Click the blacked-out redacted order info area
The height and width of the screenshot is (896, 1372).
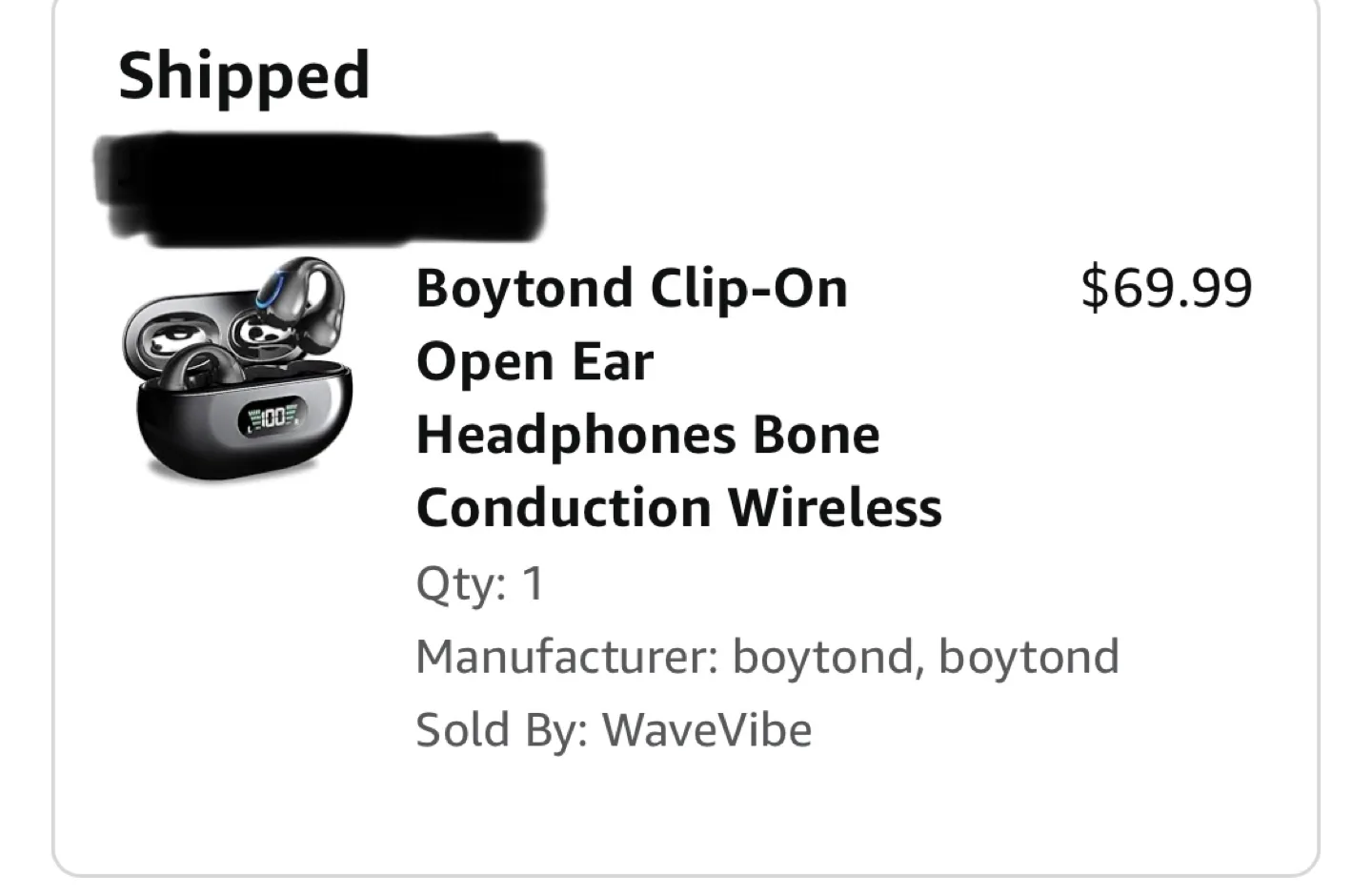tap(319, 186)
